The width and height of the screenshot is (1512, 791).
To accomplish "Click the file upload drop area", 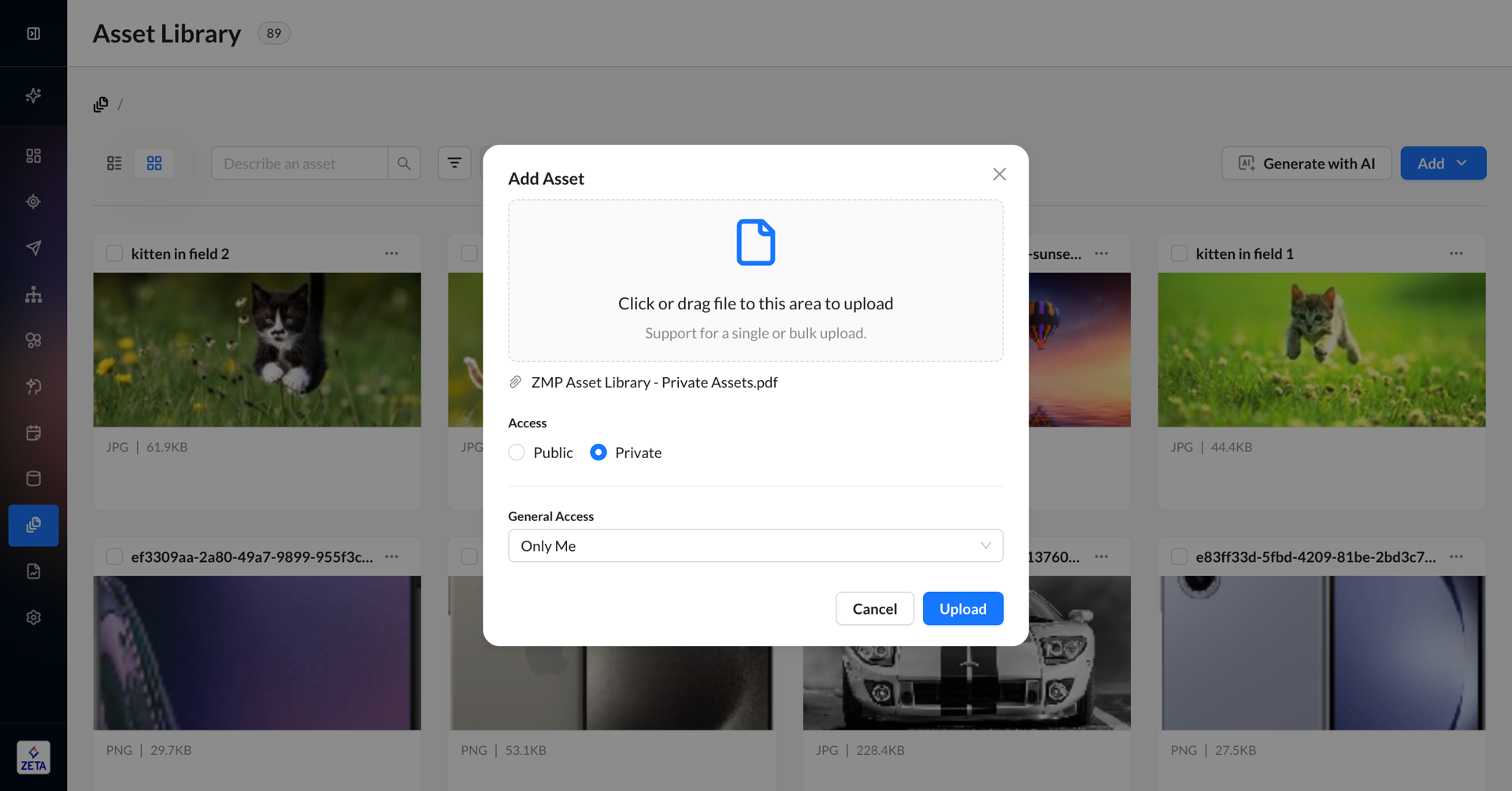I will (x=755, y=281).
